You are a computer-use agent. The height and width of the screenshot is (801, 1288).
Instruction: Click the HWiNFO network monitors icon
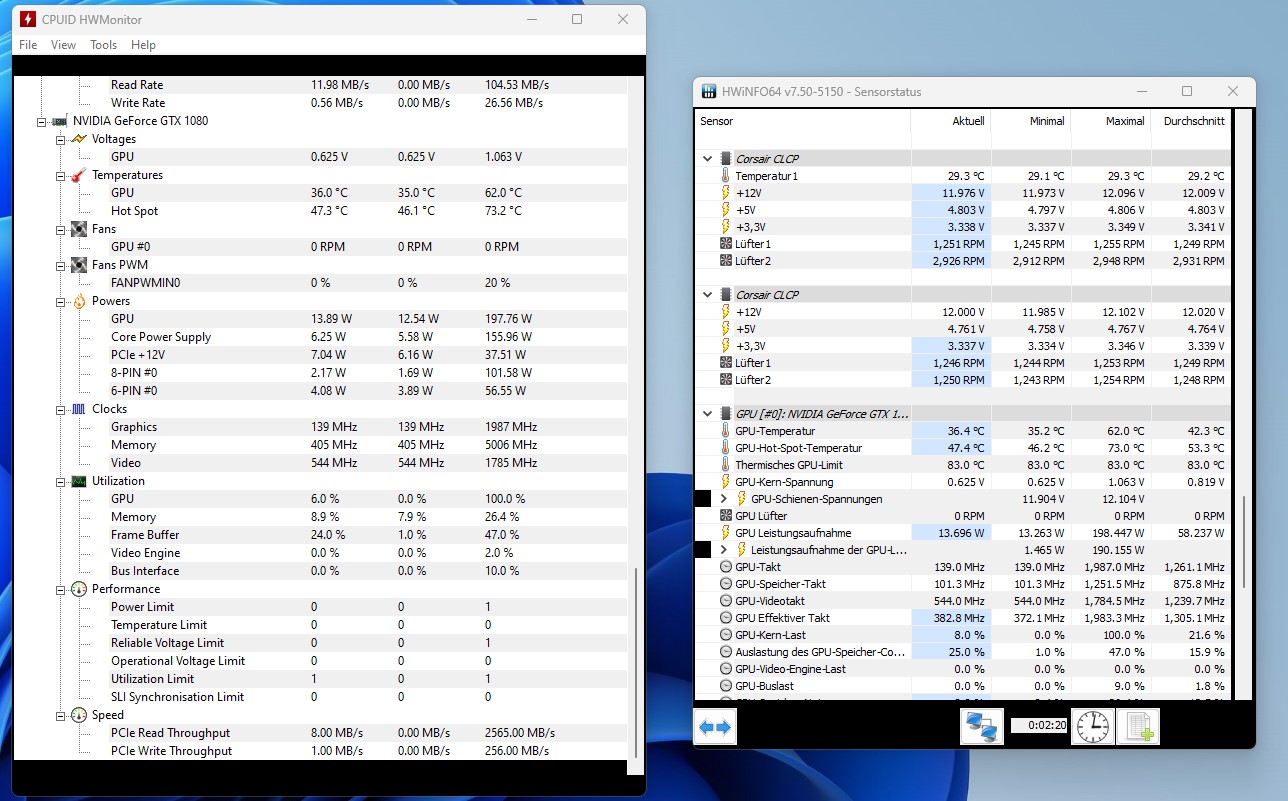tap(981, 727)
